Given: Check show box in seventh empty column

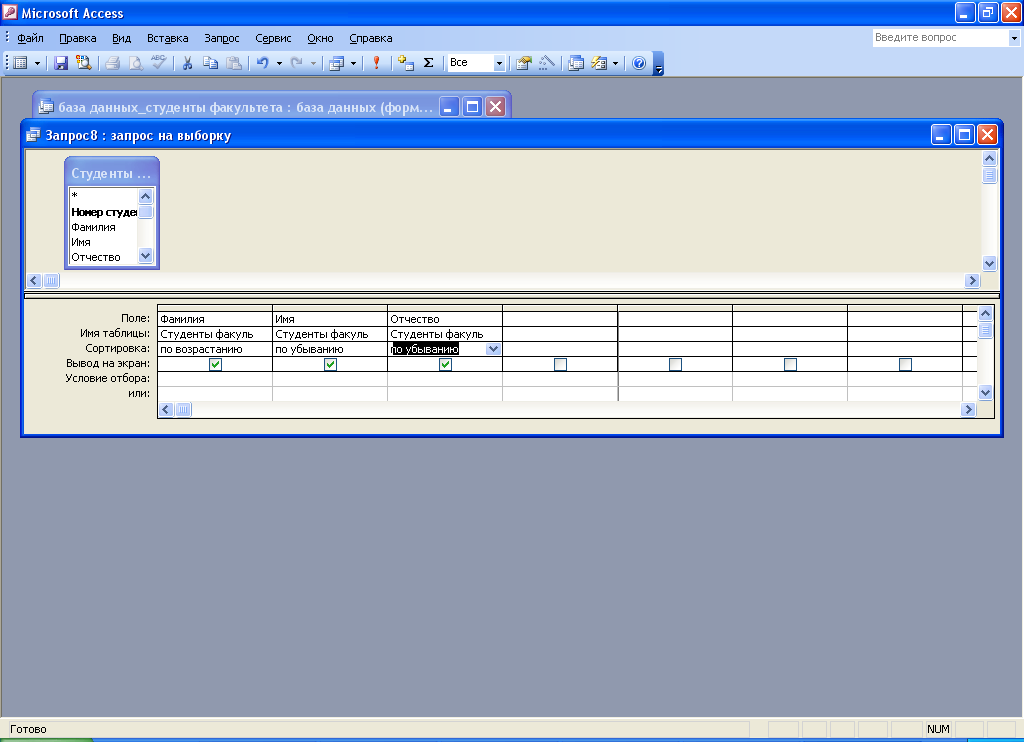Looking at the screenshot, I should pyautogui.click(x=905, y=364).
